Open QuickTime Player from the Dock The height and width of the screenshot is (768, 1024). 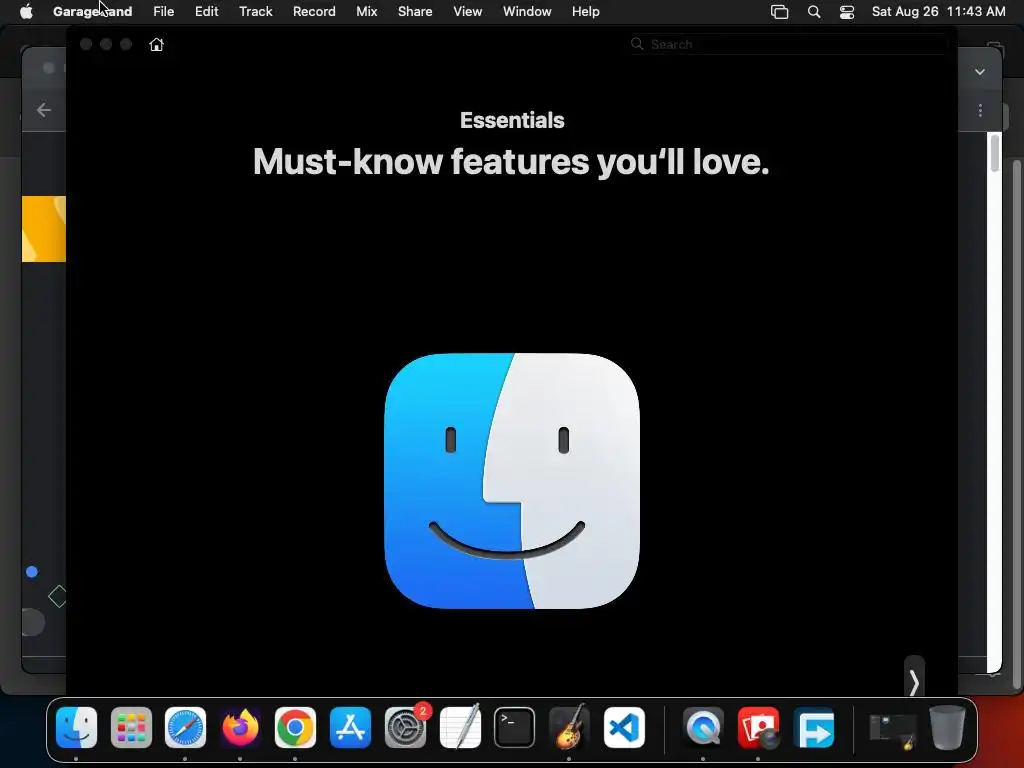[703, 727]
